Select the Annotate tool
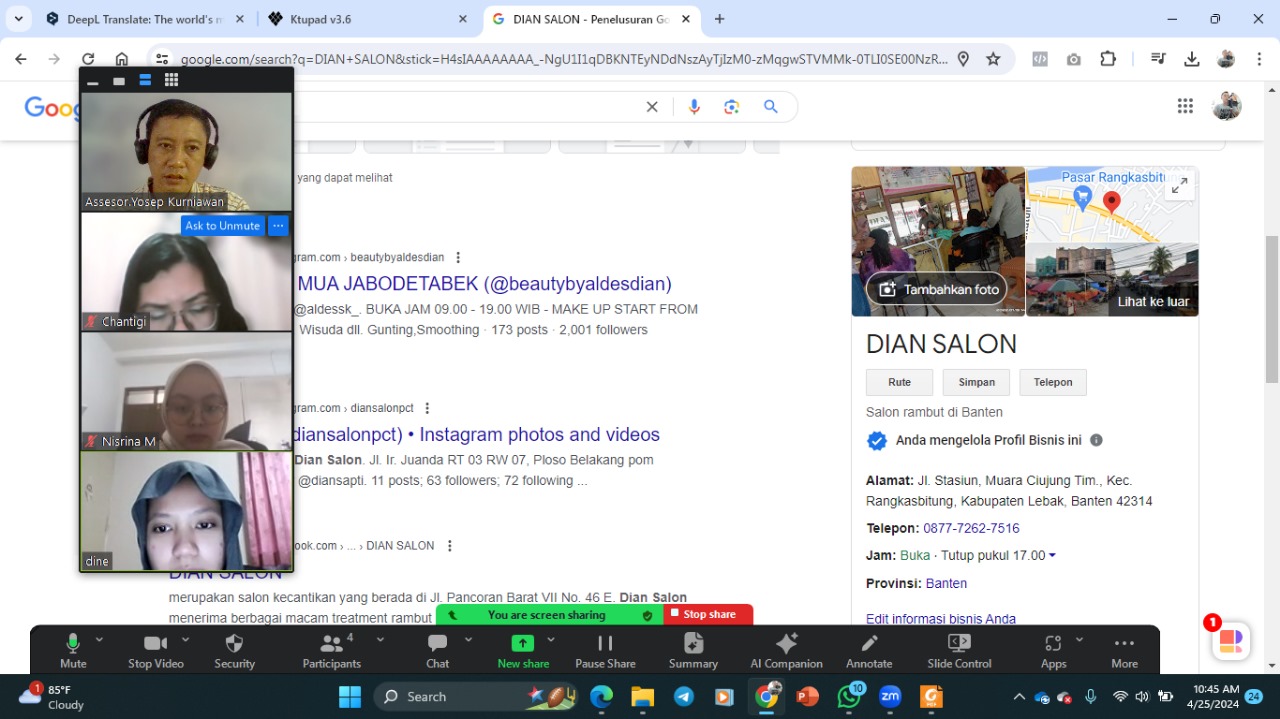Image resolution: width=1280 pixels, height=719 pixels. (x=868, y=650)
